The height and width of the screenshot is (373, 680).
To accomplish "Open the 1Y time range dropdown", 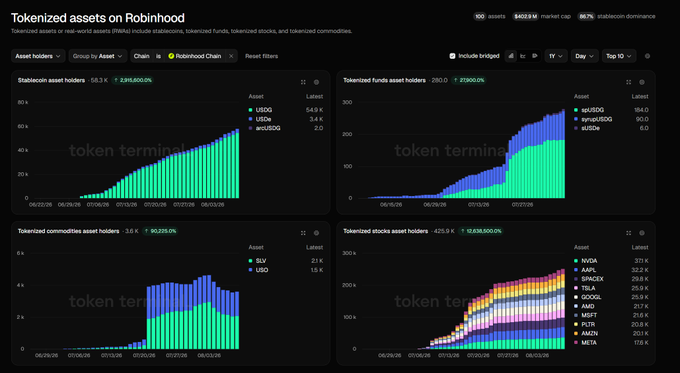I will click(x=556, y=56).
